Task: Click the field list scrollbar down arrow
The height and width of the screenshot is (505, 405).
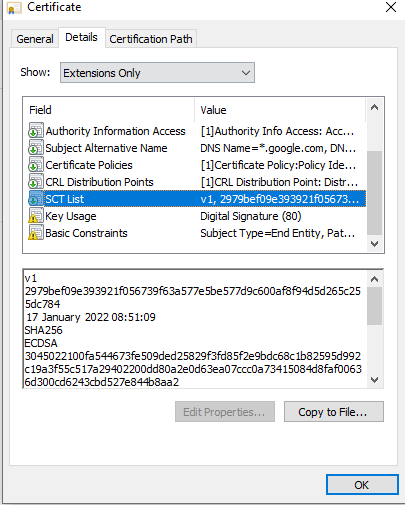Action: point(374,244)
